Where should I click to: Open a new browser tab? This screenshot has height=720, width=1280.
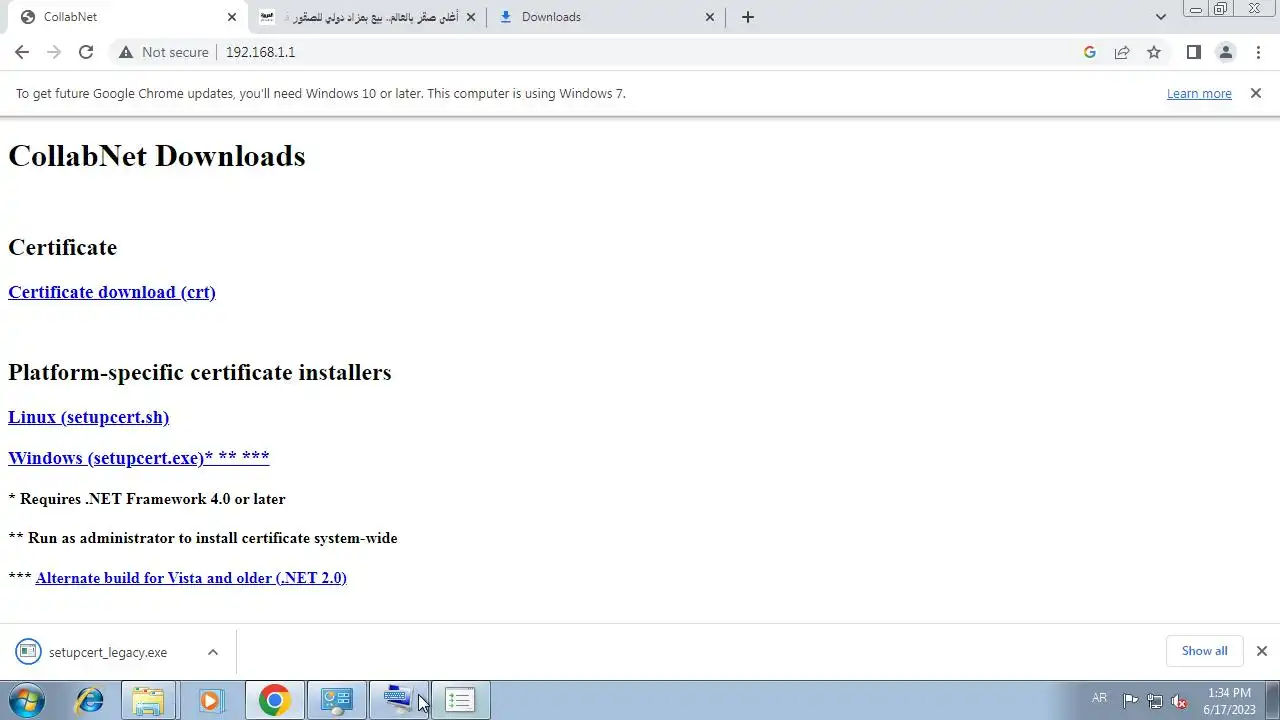(x=748, y=17)
